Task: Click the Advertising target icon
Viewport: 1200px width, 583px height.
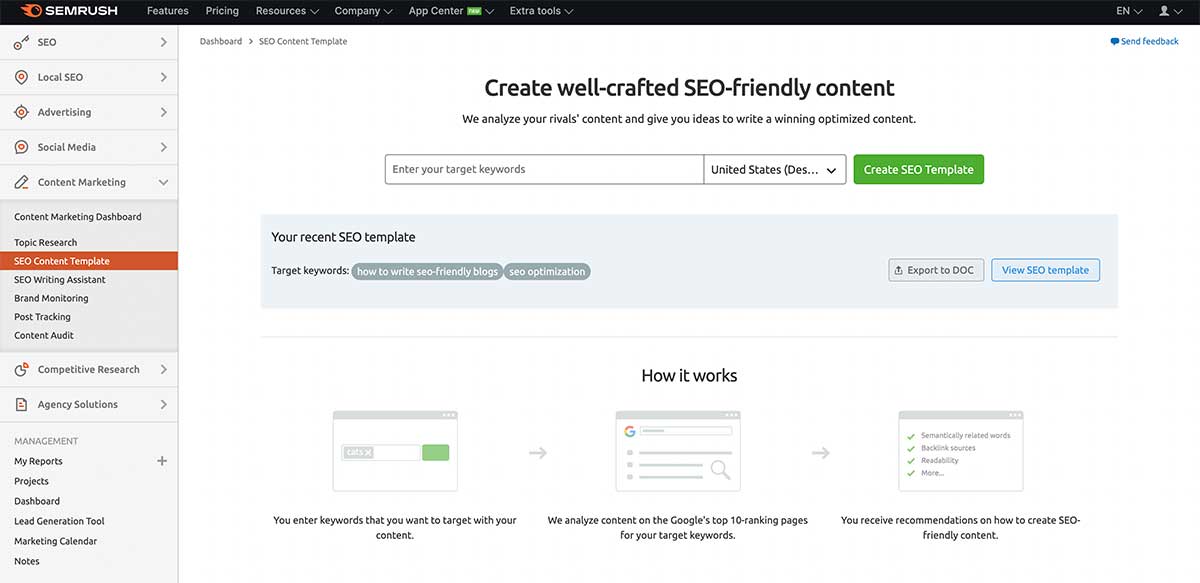Action: [21, 112]
